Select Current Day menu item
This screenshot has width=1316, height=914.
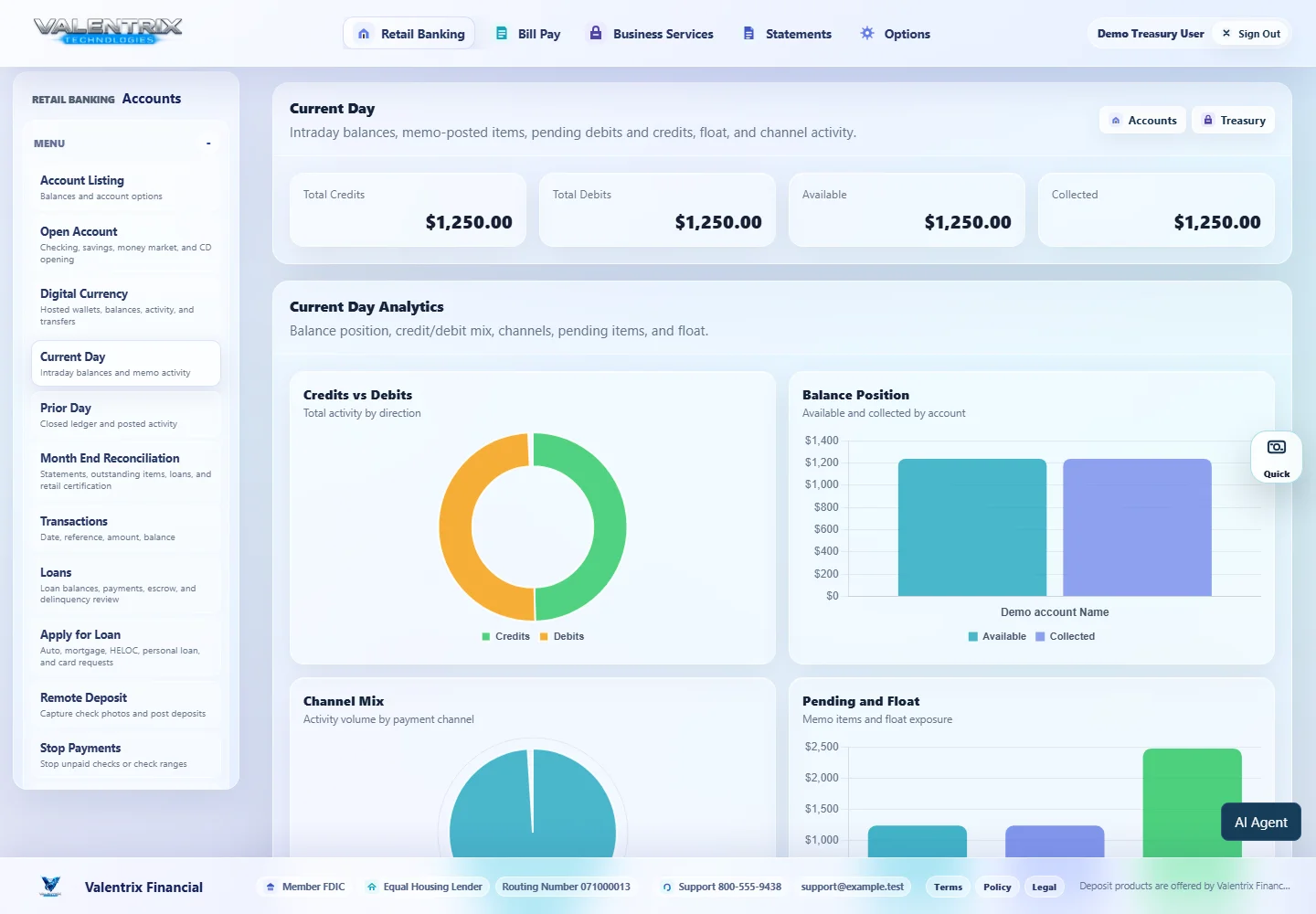pos(126,364)
